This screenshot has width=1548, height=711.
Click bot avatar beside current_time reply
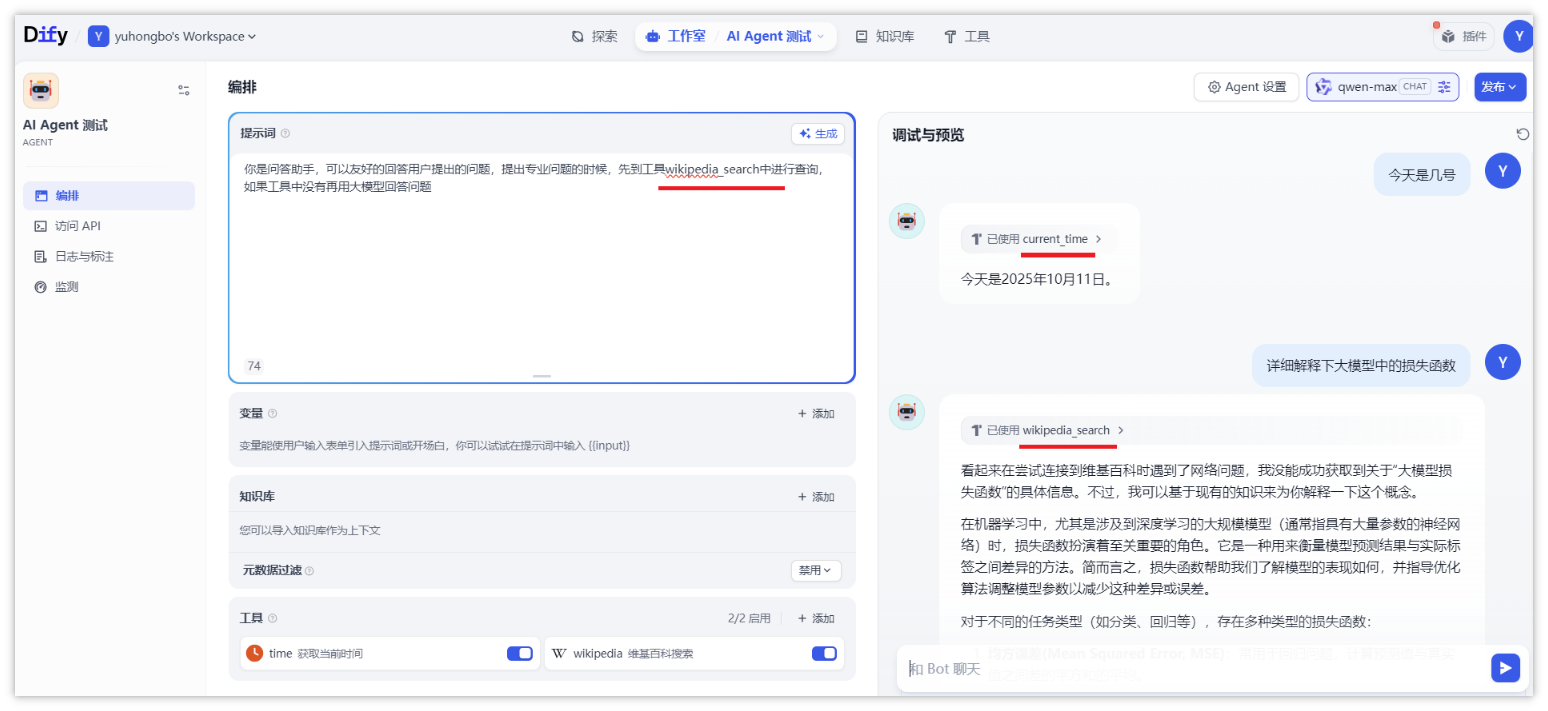pyautogui.click(x=907, y=221)
